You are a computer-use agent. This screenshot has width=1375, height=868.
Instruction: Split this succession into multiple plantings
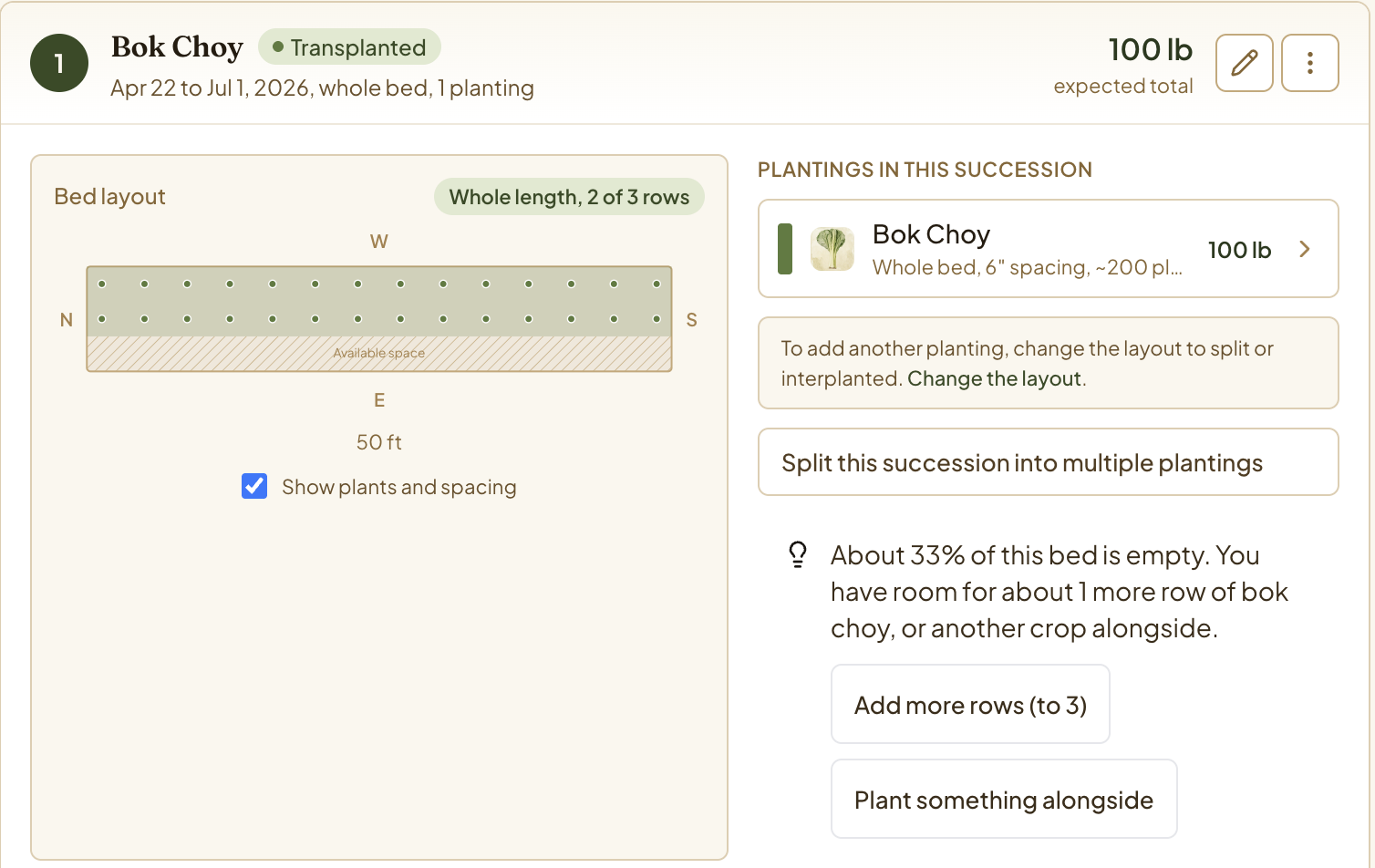point(1049,462)
